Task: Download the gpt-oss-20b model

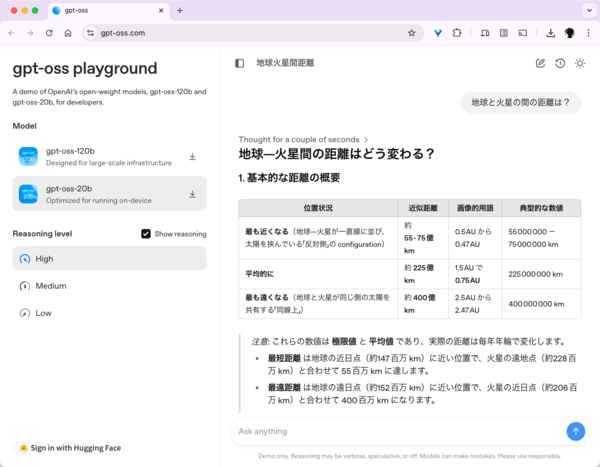Action: (192, 194)
